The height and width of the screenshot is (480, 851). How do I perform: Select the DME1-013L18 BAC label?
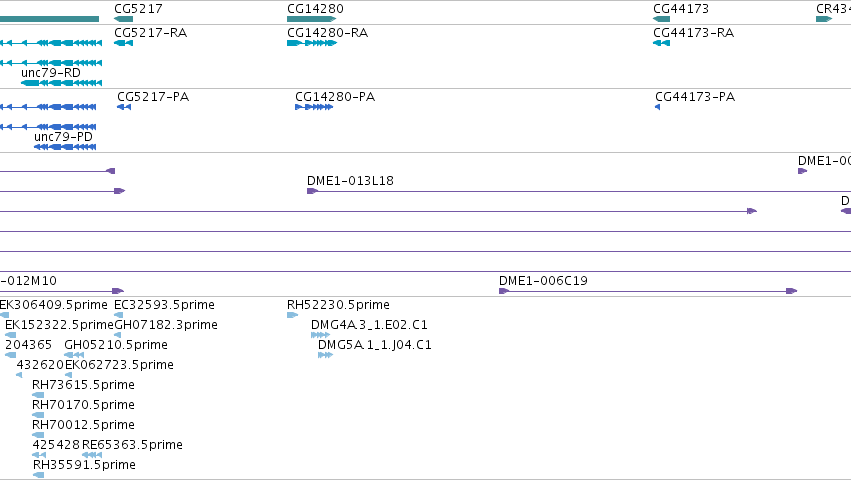tap(350, 181)
